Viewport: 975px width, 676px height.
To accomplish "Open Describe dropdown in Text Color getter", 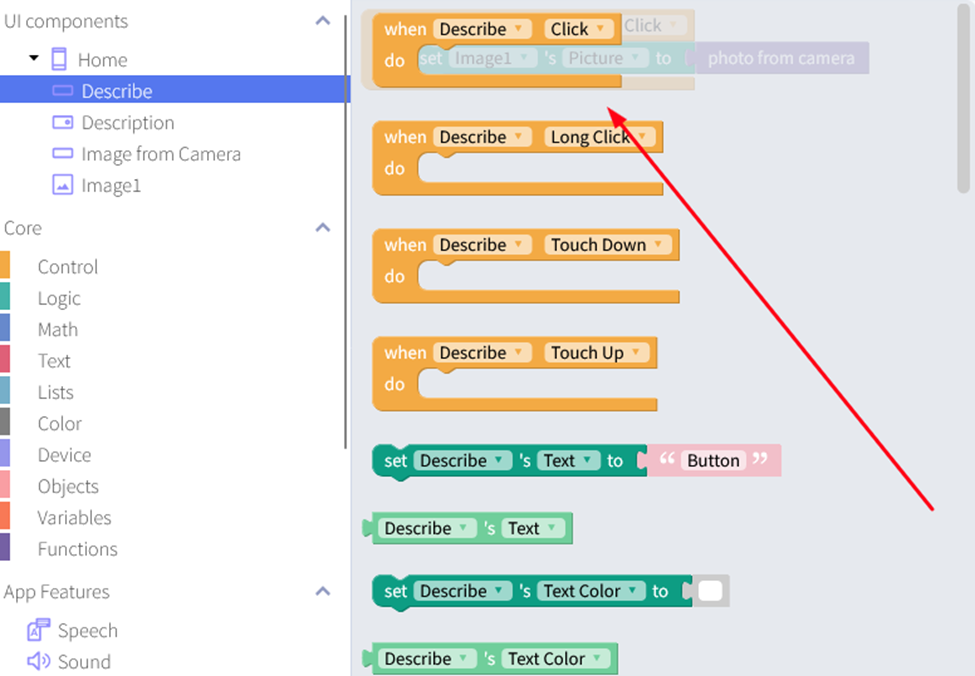I will click(x=426, y=658).
